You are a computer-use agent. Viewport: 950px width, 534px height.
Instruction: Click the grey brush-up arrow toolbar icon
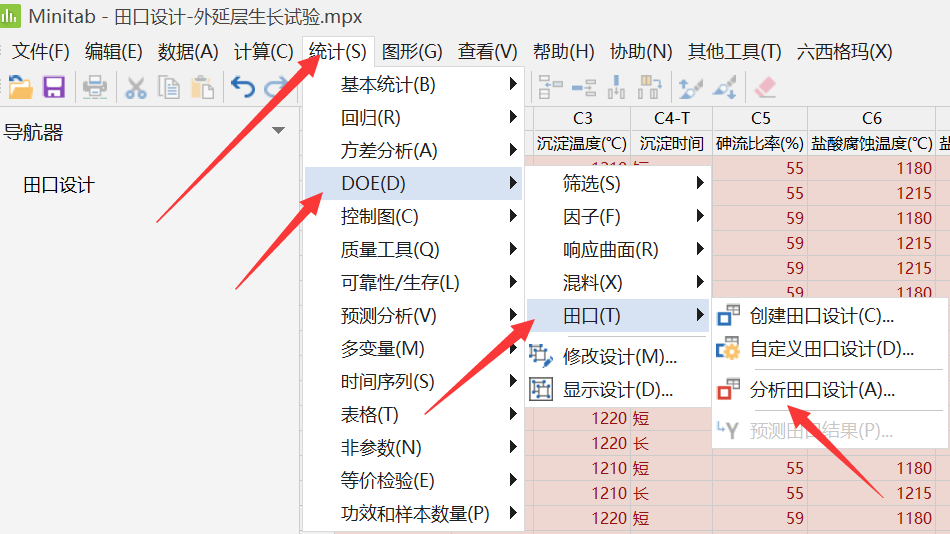point(690,87)
